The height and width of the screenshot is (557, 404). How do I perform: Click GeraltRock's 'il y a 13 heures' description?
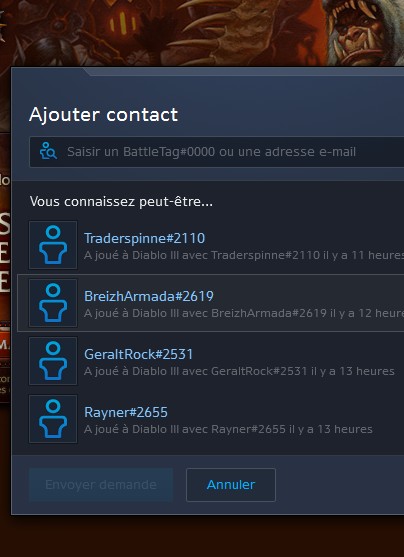coord(239,371)
